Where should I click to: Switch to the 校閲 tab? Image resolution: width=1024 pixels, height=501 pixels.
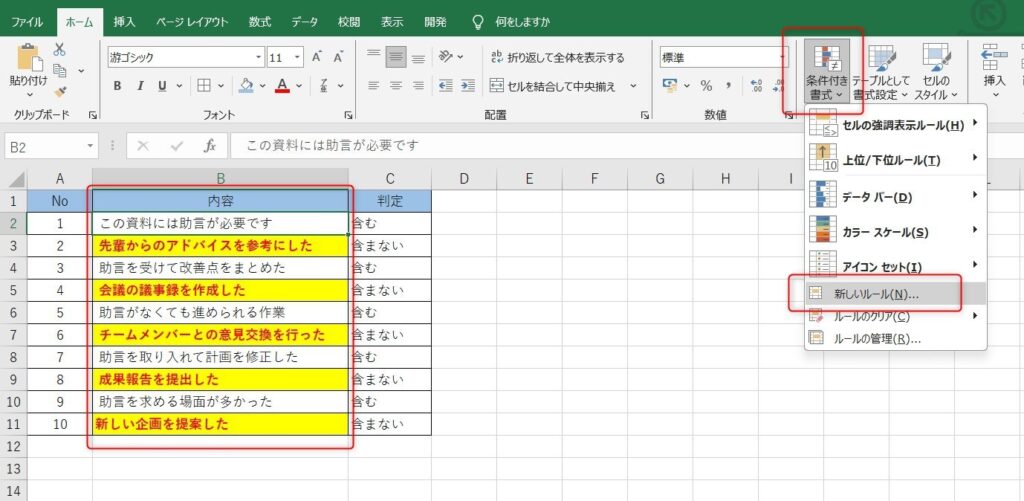pyautogui.click(x=349, y=22)
